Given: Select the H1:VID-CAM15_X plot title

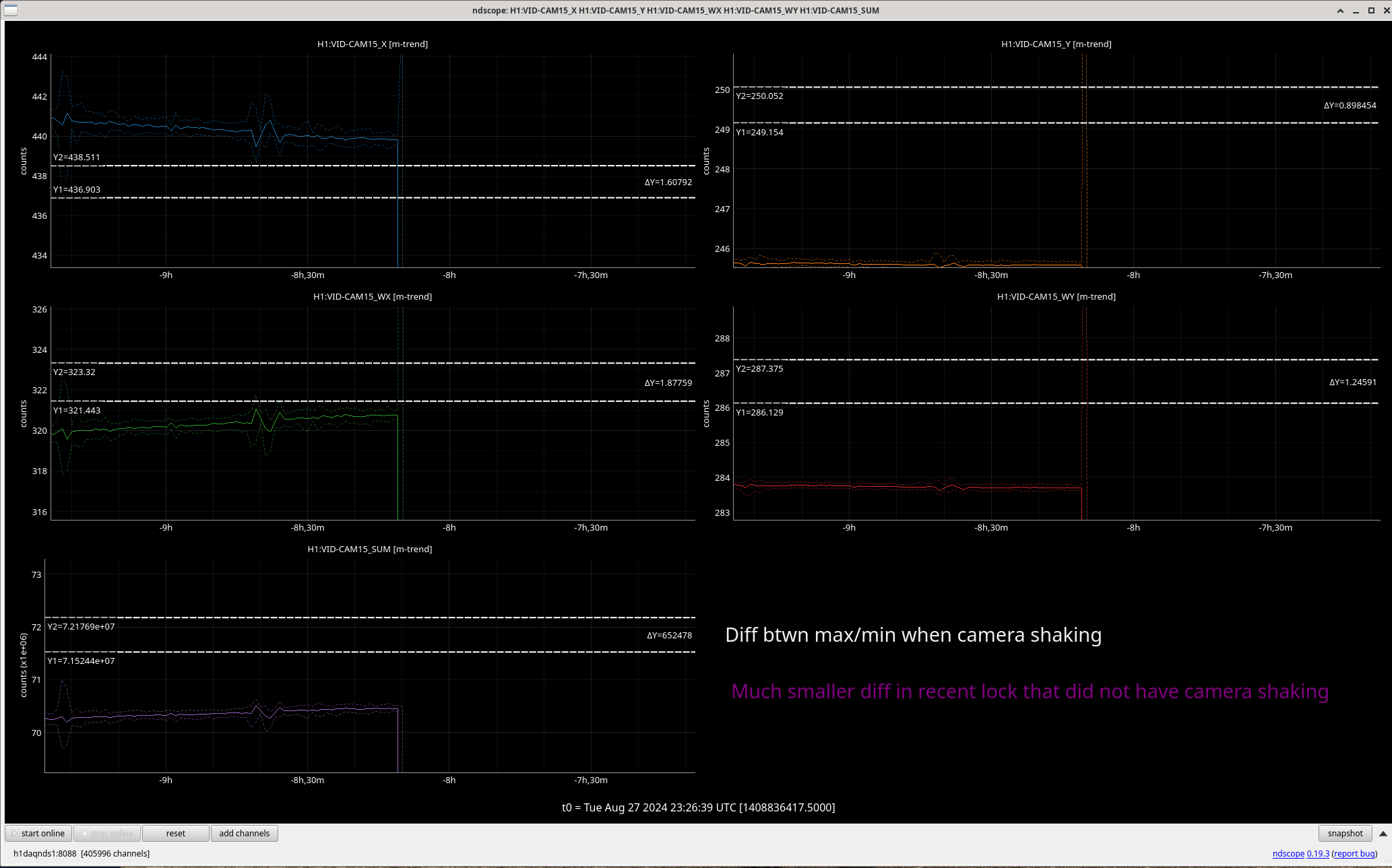Looking at the screenshot, I should pos(373,44).
